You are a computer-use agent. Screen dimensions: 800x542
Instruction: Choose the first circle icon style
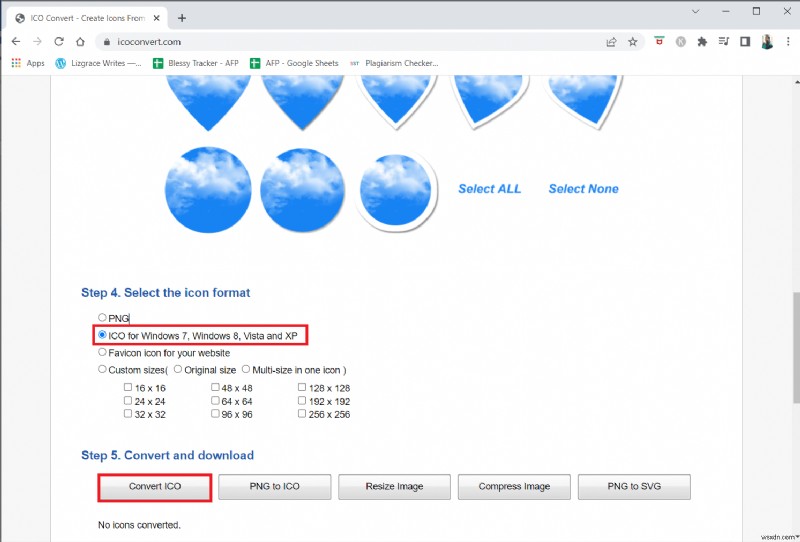click(x=208, y=190)
